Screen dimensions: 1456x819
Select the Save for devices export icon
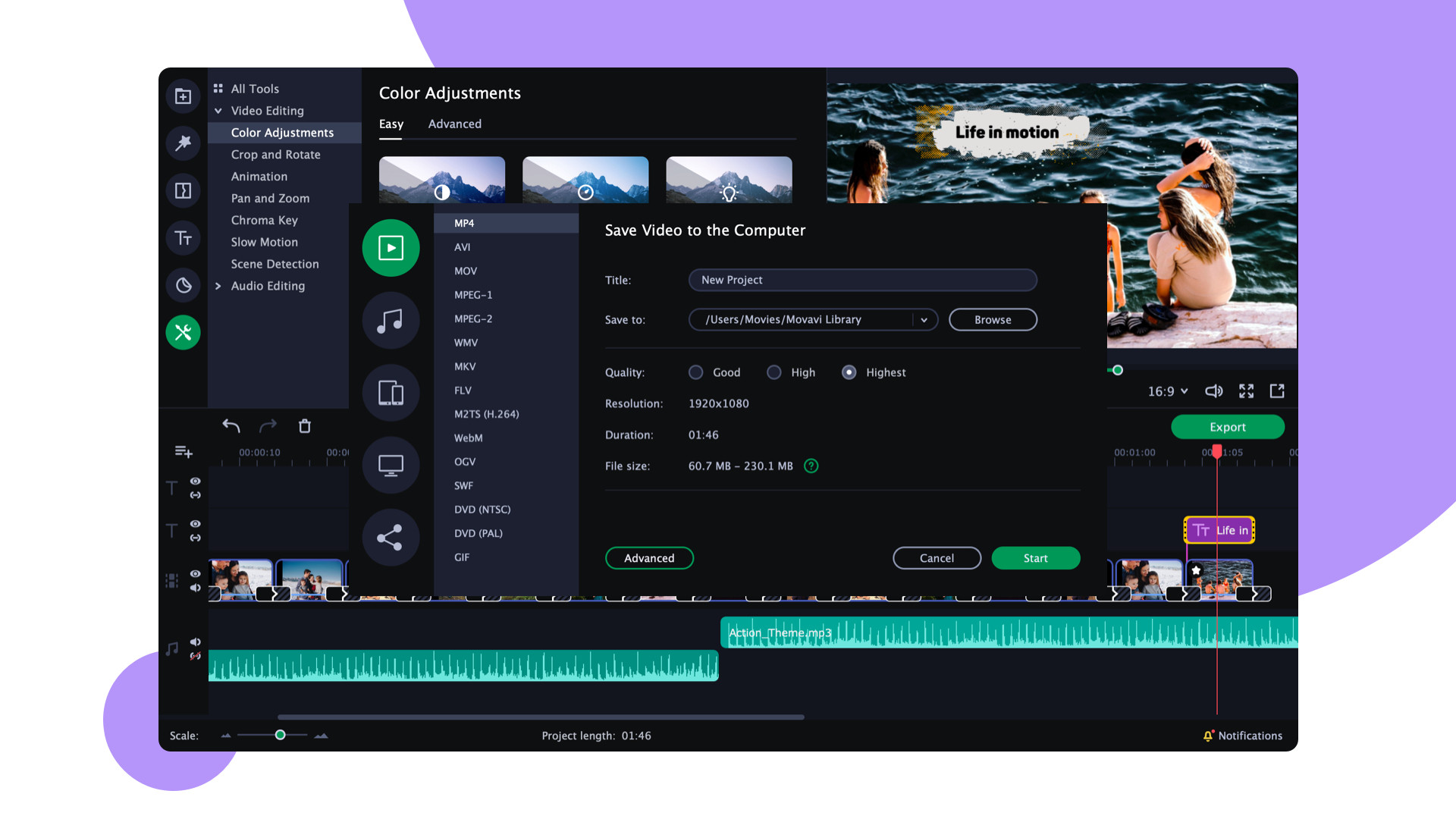(x=391, y=393)
